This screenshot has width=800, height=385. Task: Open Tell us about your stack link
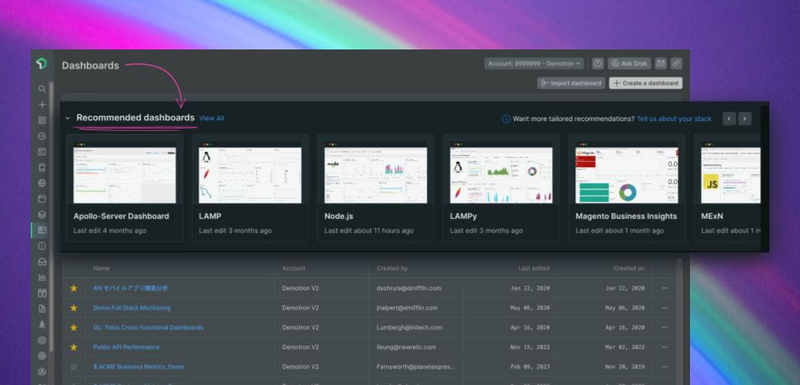(673, 119)
